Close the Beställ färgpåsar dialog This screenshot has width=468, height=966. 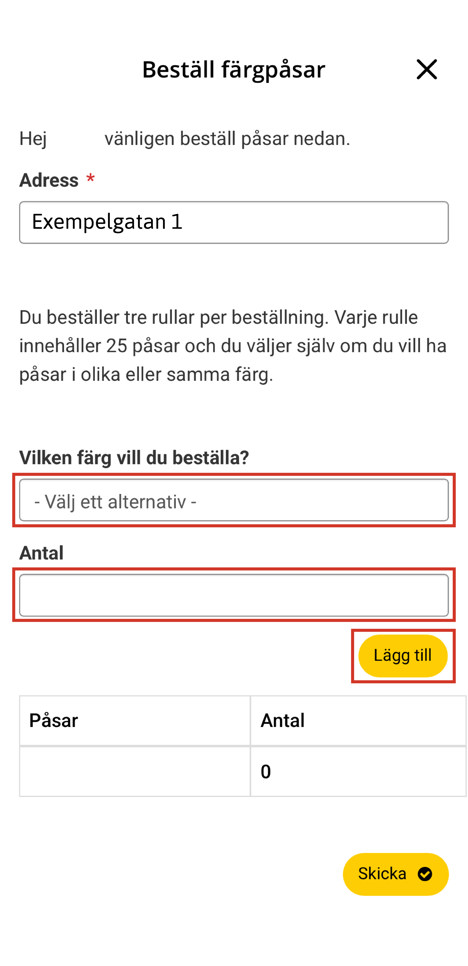[426, 70]
